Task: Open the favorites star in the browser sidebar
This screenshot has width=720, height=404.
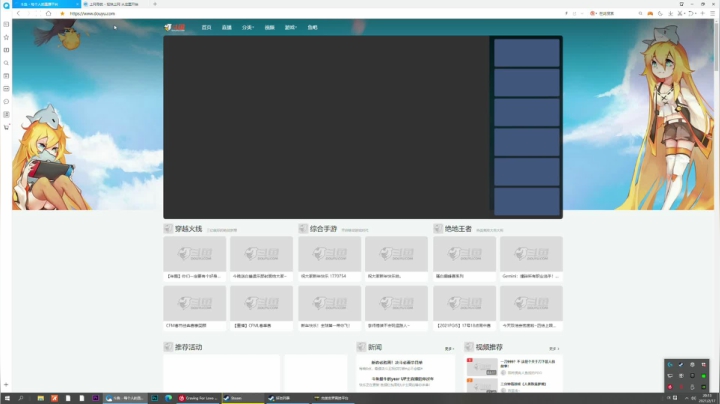Action: pyautogui.click(x=6, y=37)
